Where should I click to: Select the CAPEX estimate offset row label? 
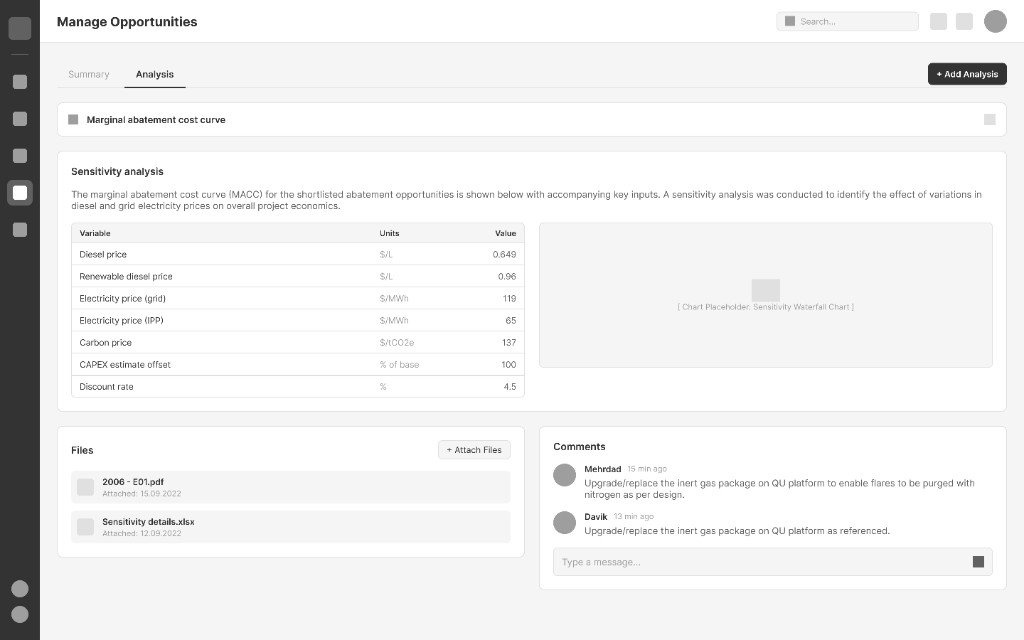[125, 364]
